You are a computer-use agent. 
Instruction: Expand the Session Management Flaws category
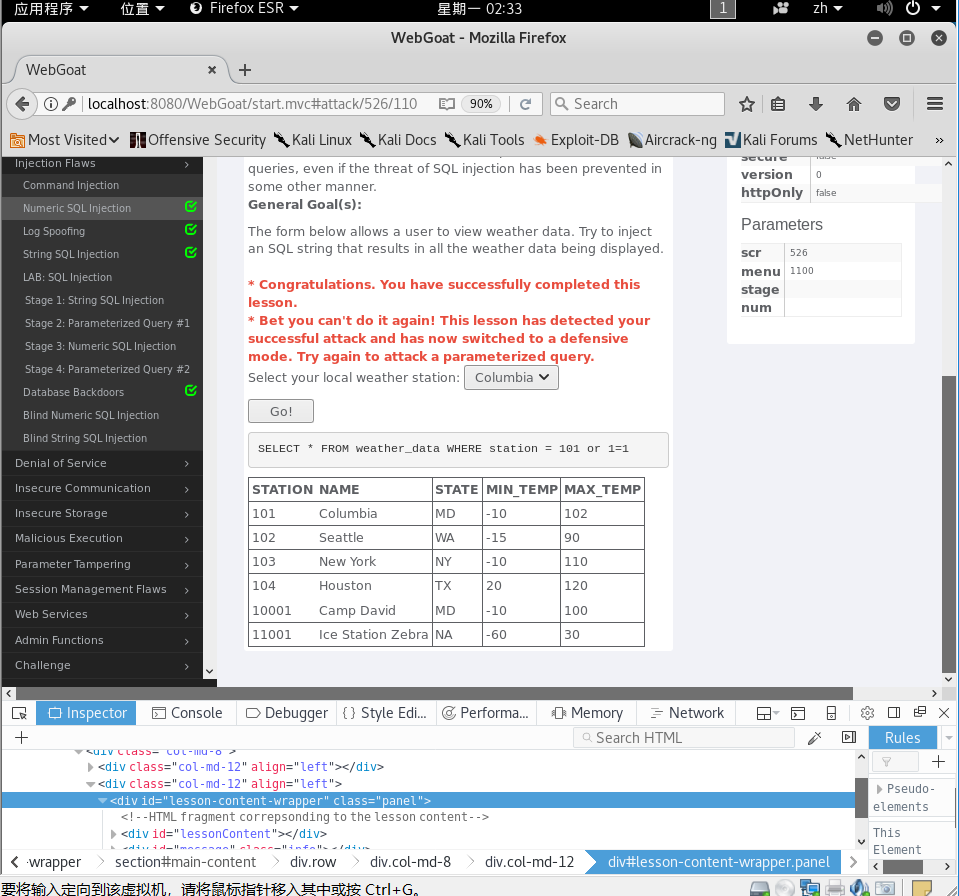click(102, 589)
